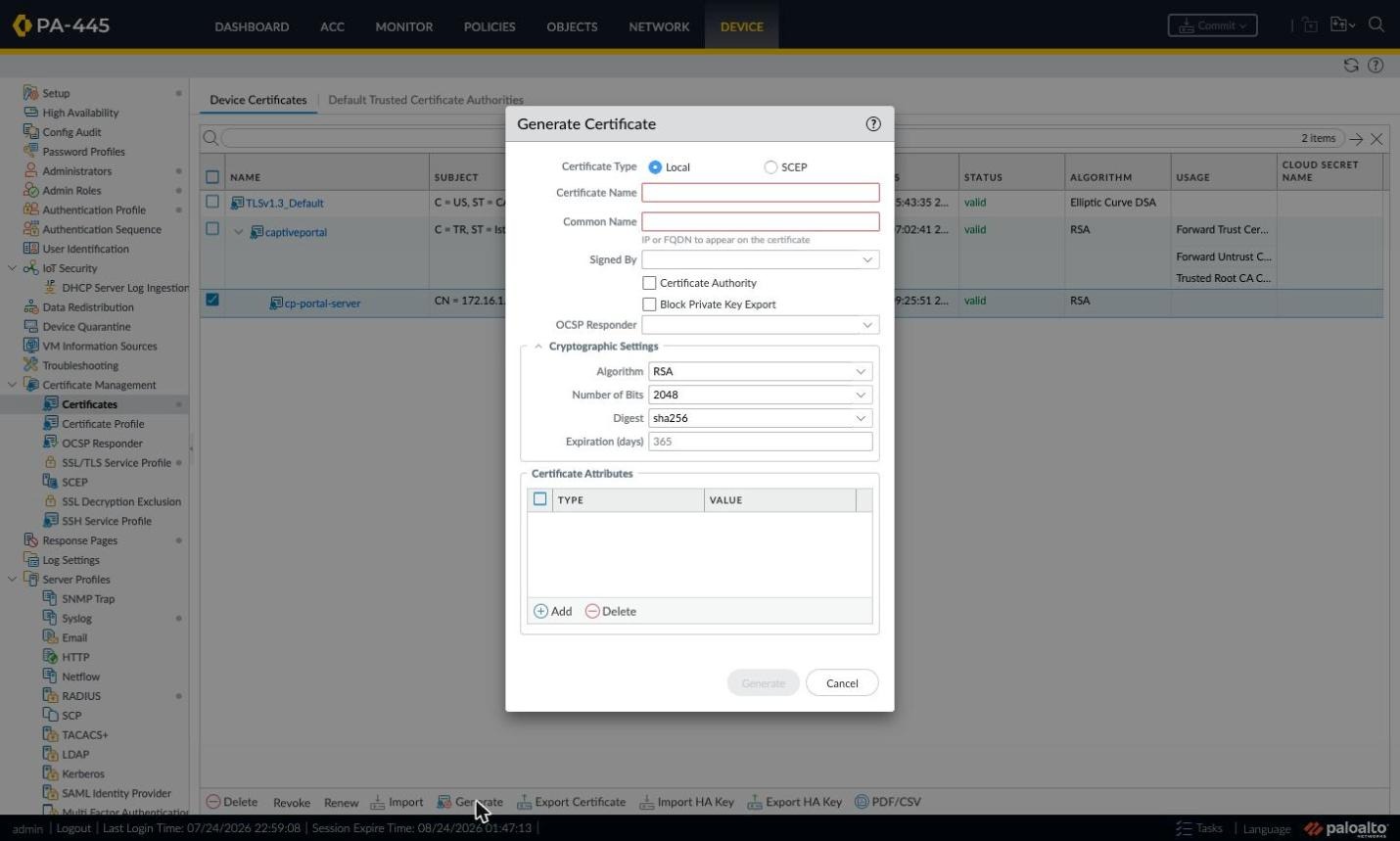Click Export Certificate in bottom toolbar
The height and width of the screenshot is (841, 1400).
coord(571,802)
